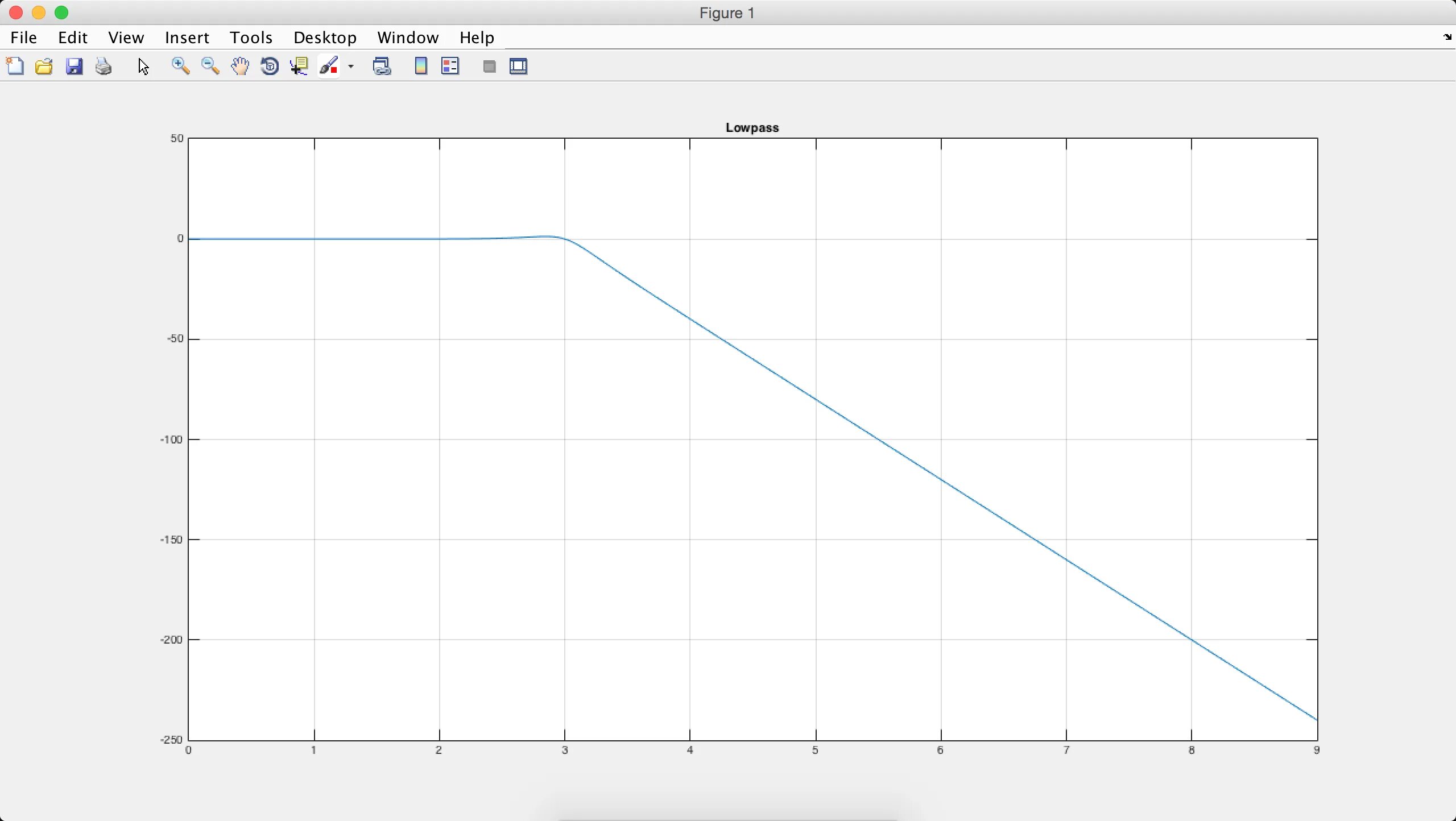Open the Insert menu
The width and height of the screenshot is (1456, 821).
pos(187,38)
